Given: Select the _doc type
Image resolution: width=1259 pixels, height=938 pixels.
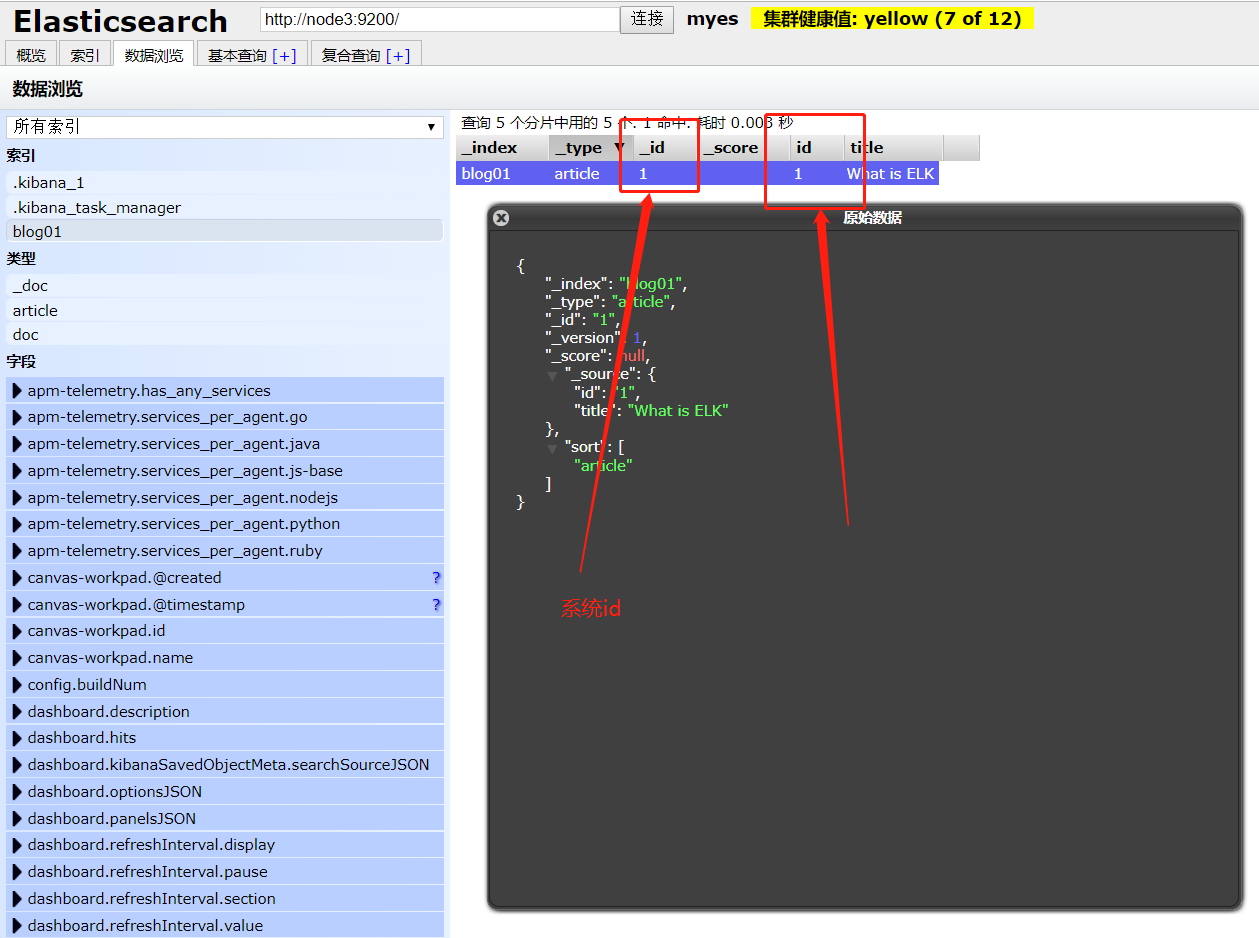Looking at the screenshot, I should (x=225, y=286).
